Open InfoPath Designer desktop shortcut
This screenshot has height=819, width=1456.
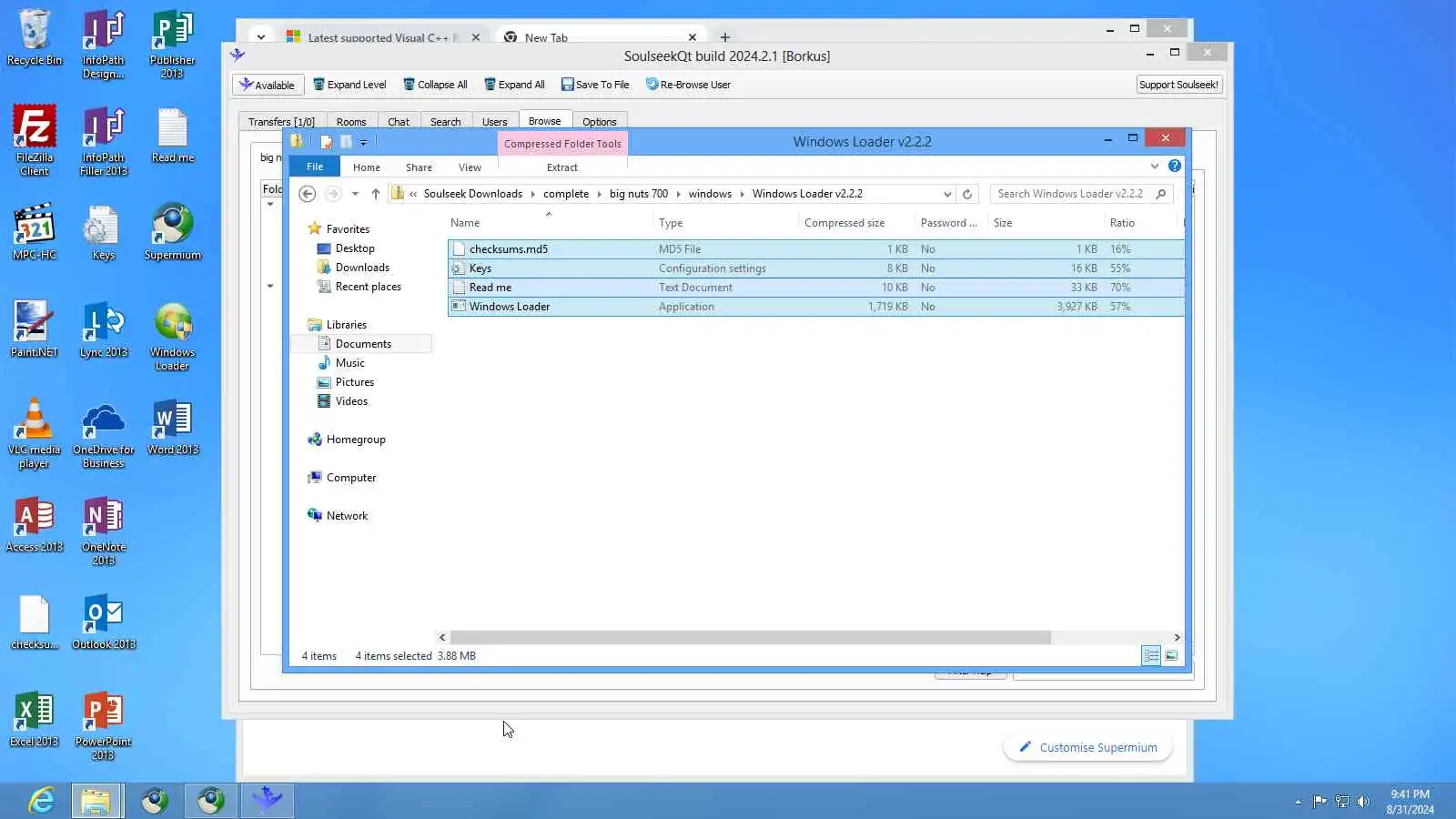click(x=104, y=43)
